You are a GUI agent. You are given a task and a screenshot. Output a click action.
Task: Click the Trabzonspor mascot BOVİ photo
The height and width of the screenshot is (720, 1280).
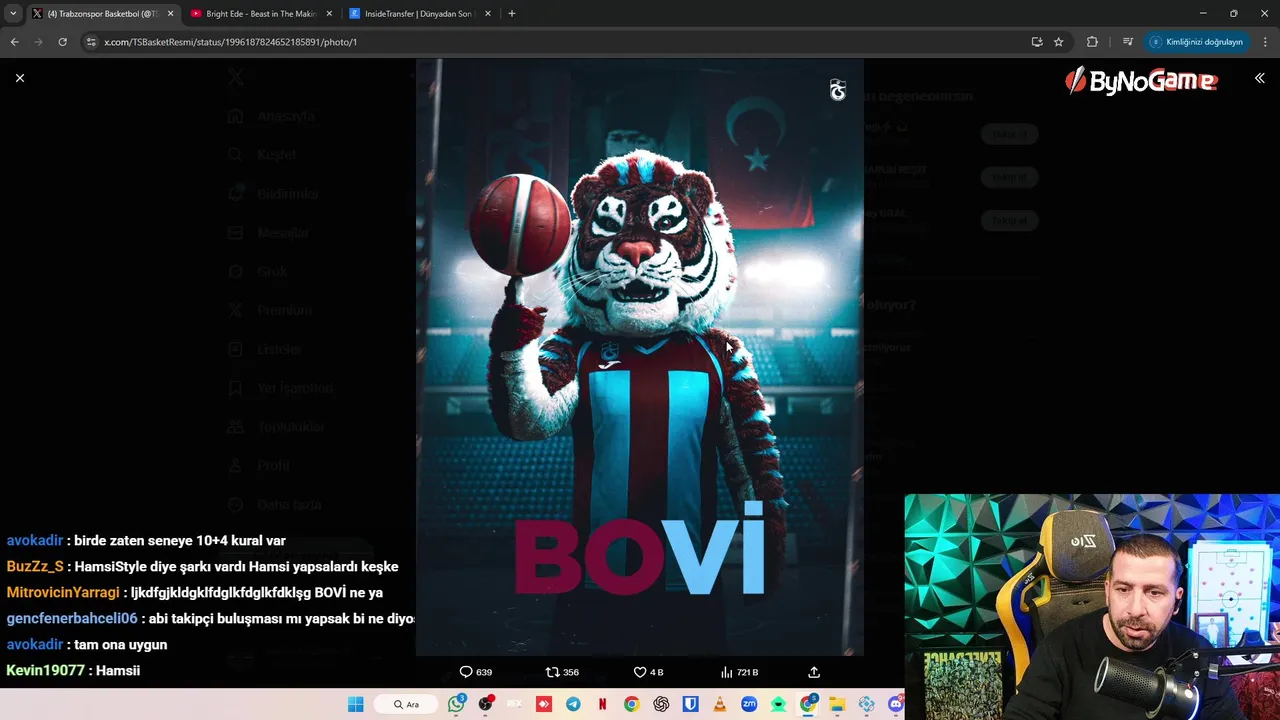(x=640, y=357)
